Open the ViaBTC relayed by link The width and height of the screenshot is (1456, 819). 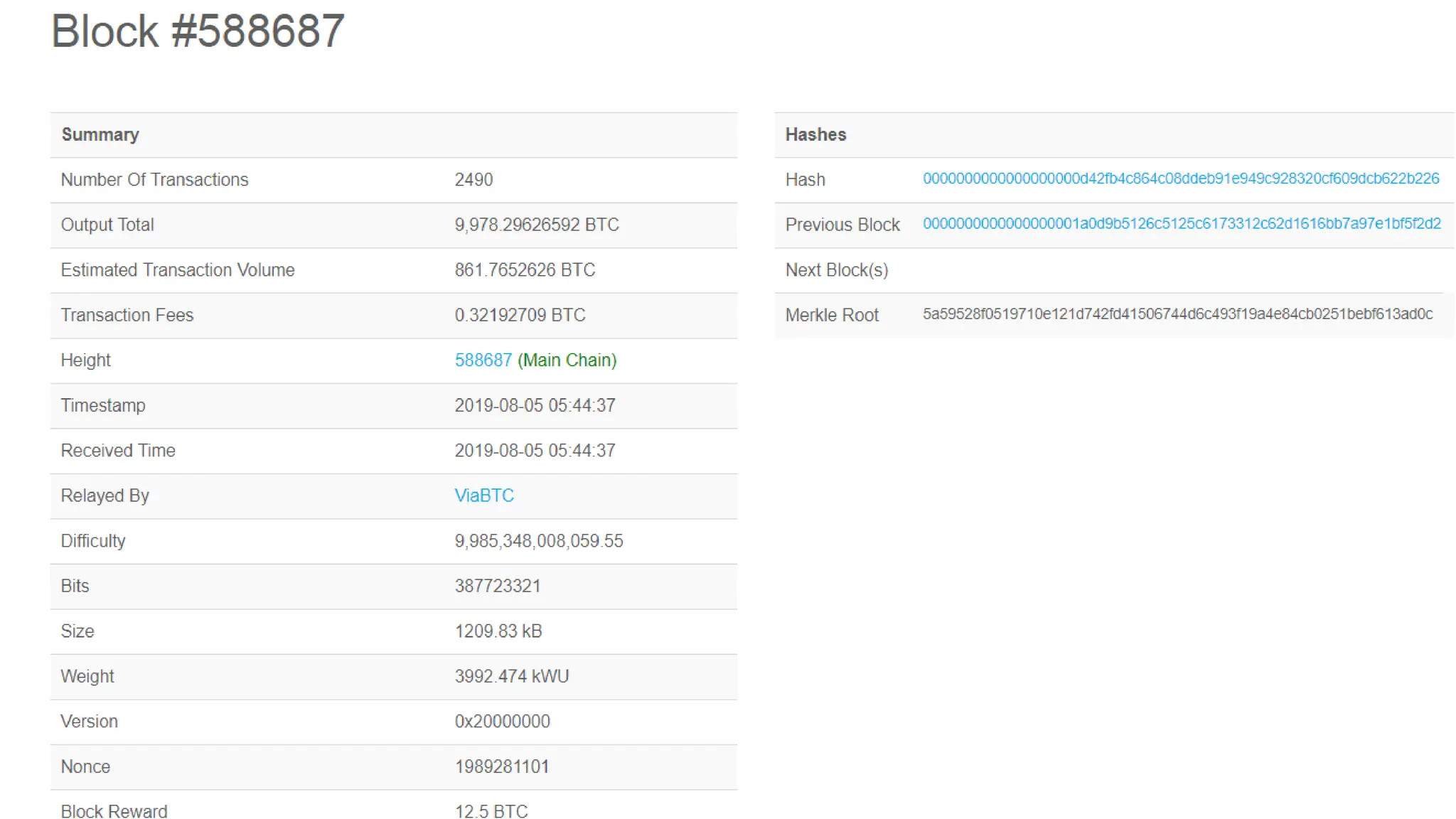(x=483, y=496)
